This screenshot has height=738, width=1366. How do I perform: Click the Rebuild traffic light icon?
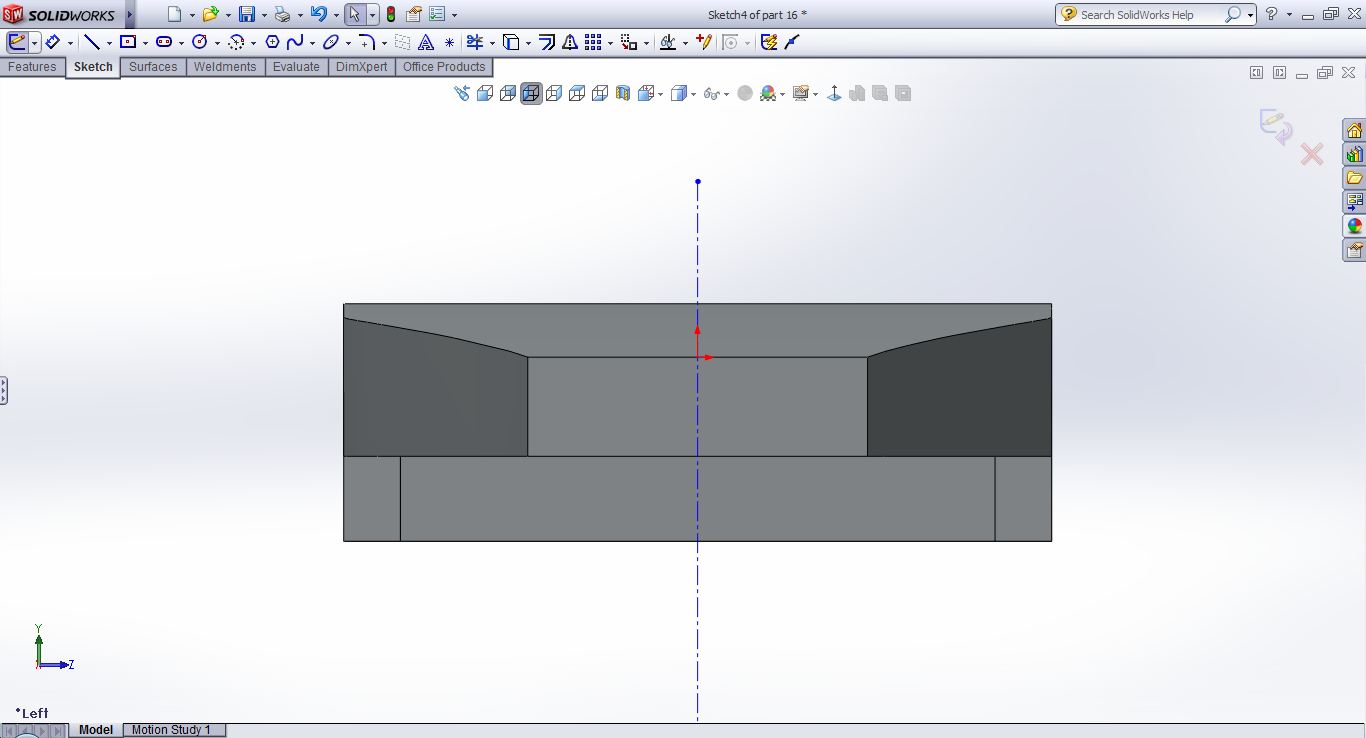(x=390, y=15)
